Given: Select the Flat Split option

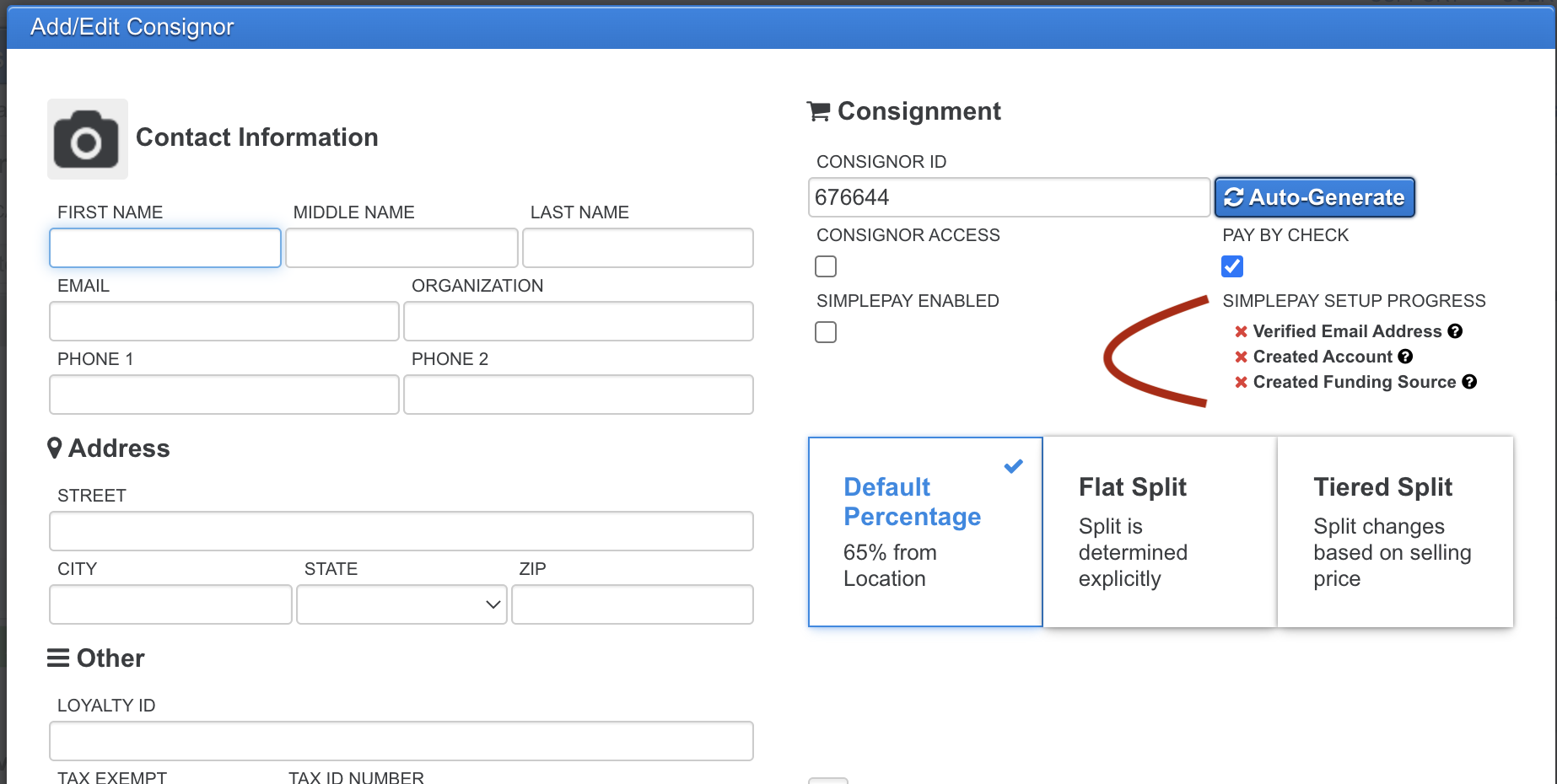Looking at the screenshot, I should click(1159, 532).
